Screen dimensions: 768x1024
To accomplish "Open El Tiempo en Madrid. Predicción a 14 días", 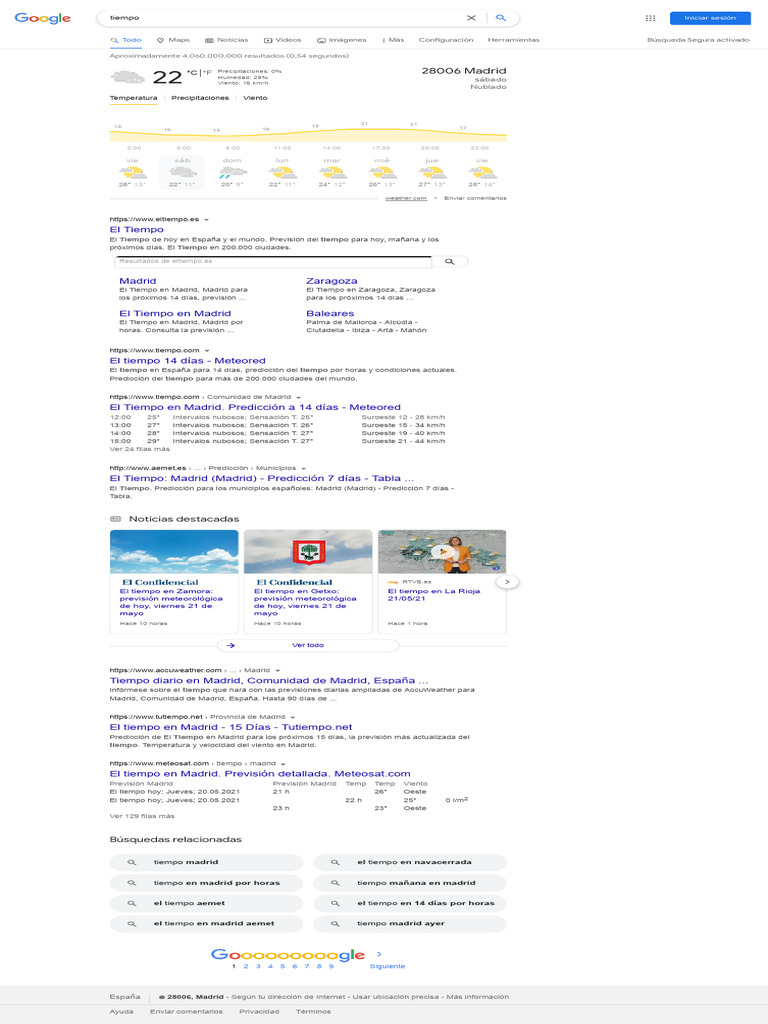I will [255, 407].
